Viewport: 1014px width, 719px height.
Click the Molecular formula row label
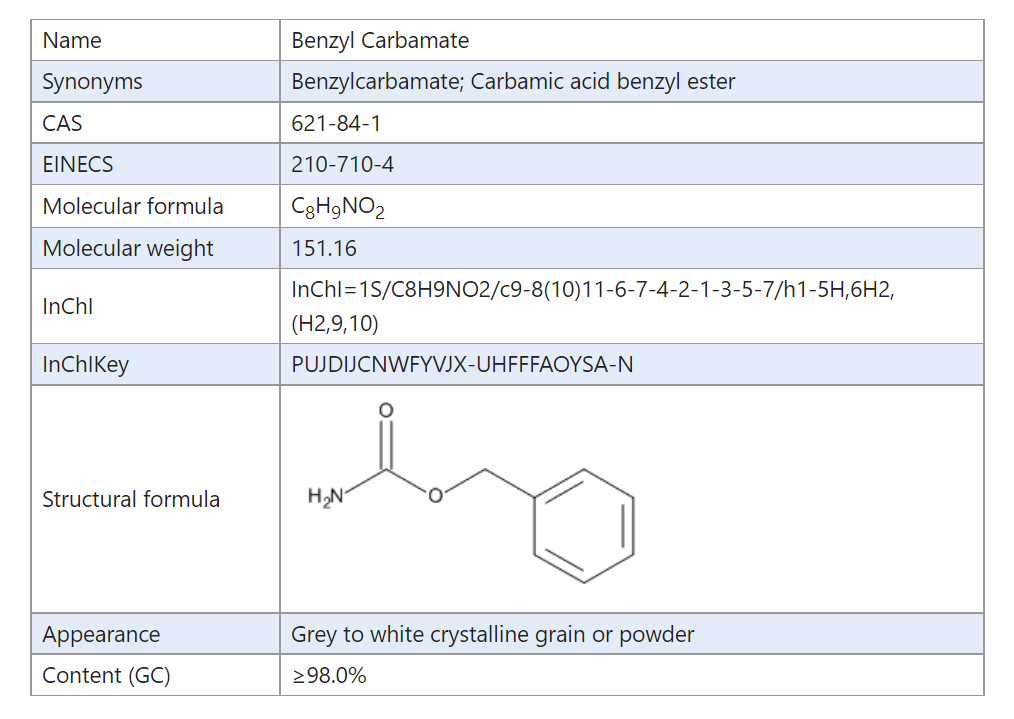133,207
